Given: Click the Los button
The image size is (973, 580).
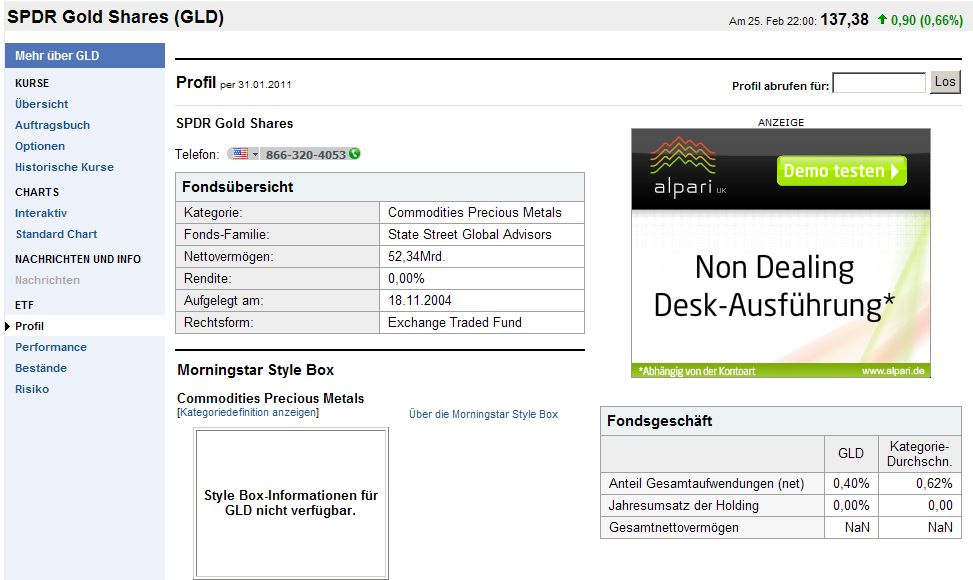Looking at the screenshot, I should [x=945, y=82].
